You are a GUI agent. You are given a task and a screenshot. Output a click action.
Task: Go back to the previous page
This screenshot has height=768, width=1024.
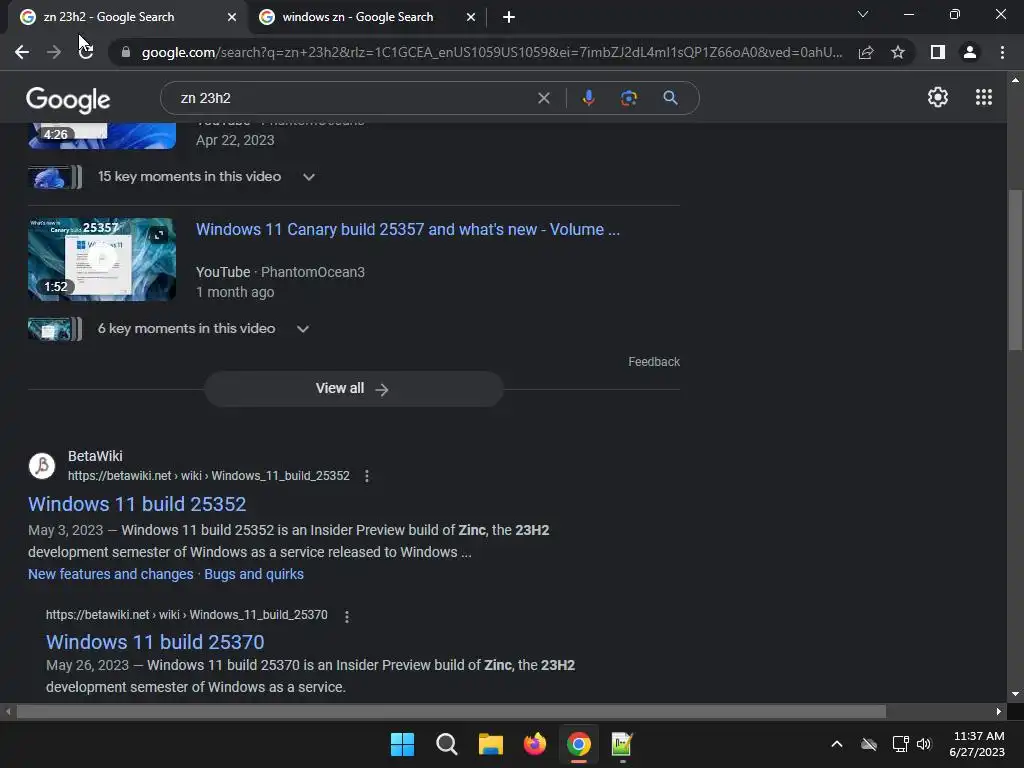point(22,52)
